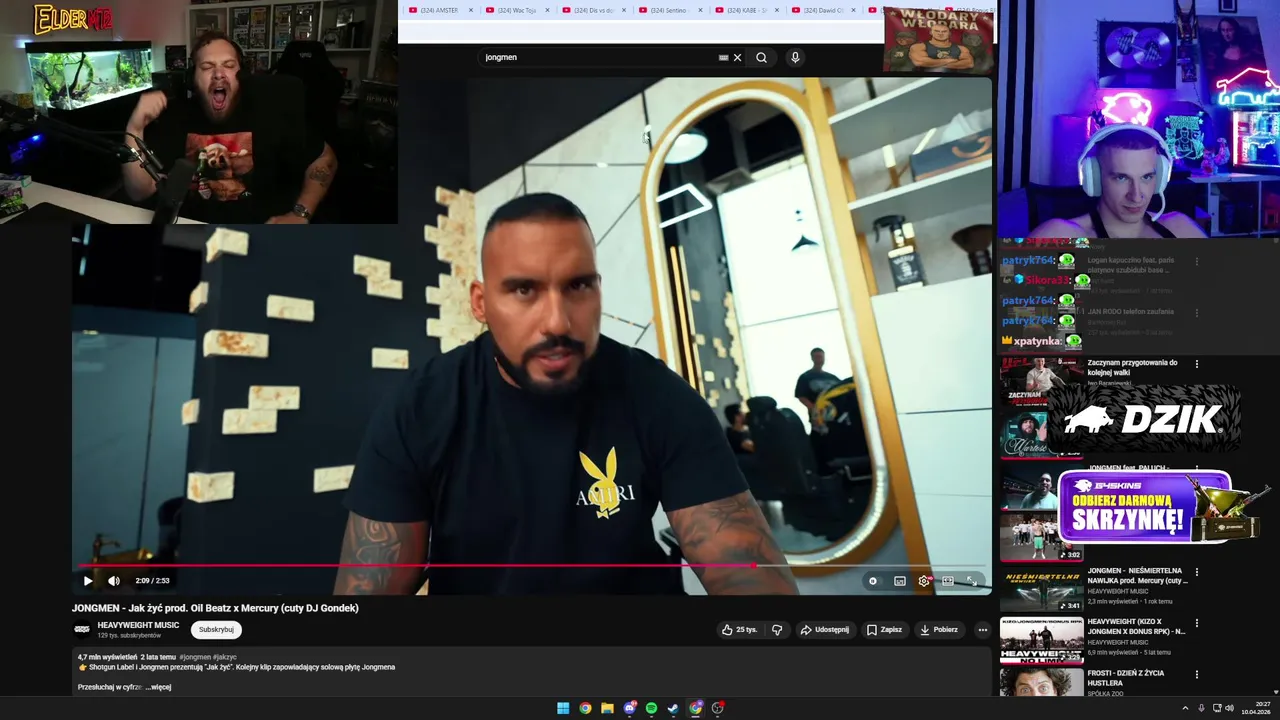Click the tray microphone icon
This screenshot has height=720, width=1280.
pos(1201,708)
